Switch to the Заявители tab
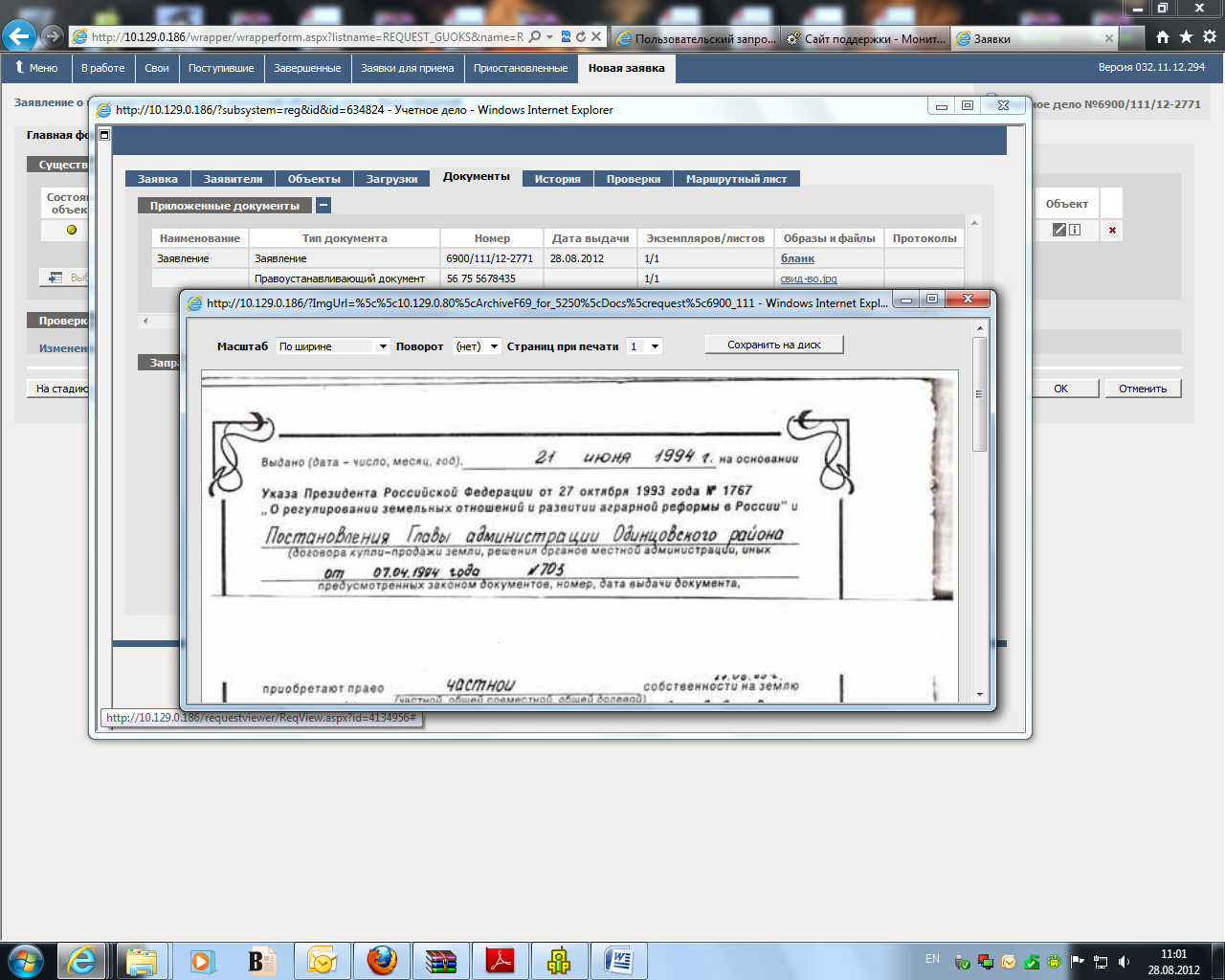The height and width of the screenshot is (980, 1225). pos(233,179)
